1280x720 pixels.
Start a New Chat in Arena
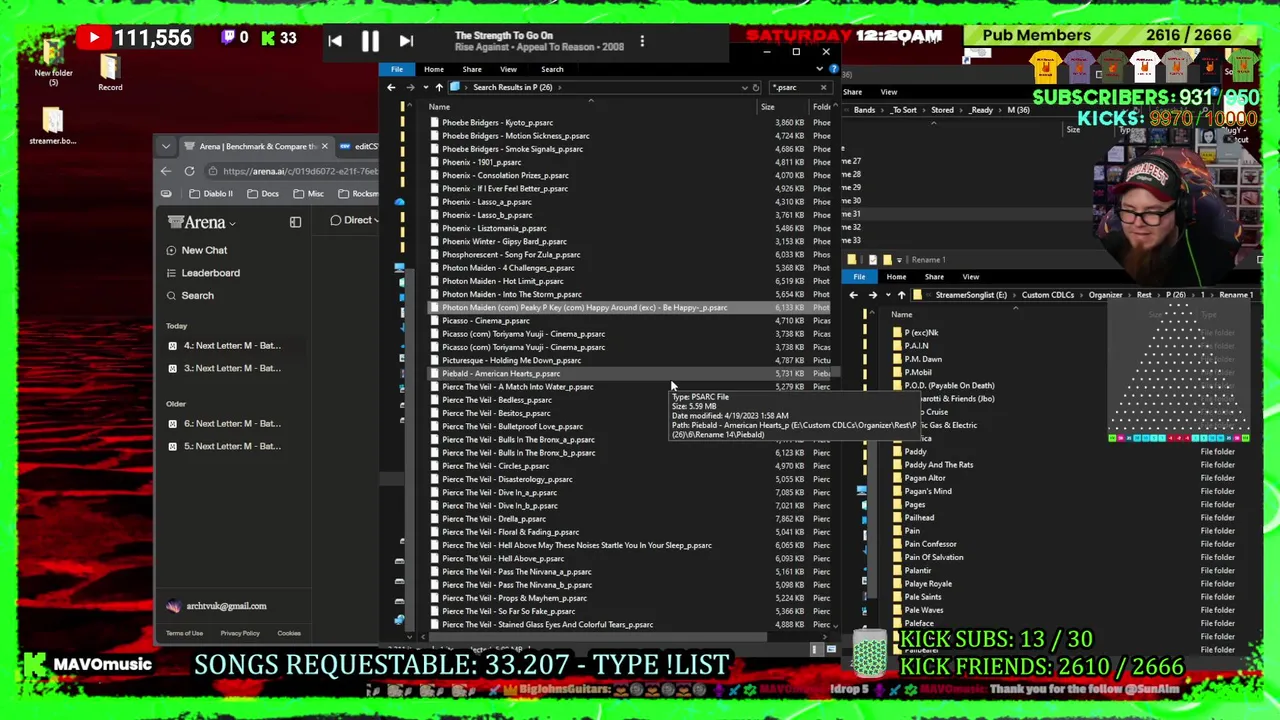click(196, 250)
